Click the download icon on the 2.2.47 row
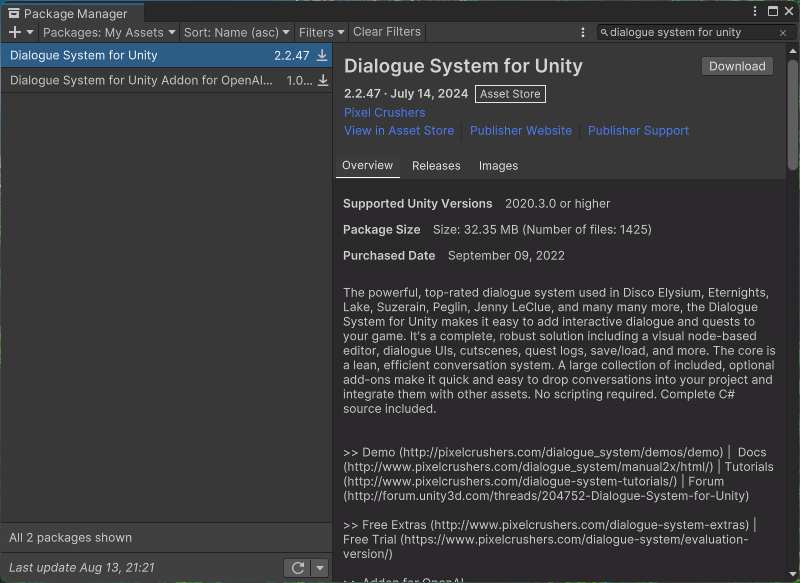Image resolution: width=800 pixels, height=583 pixels. click(322, 55)
